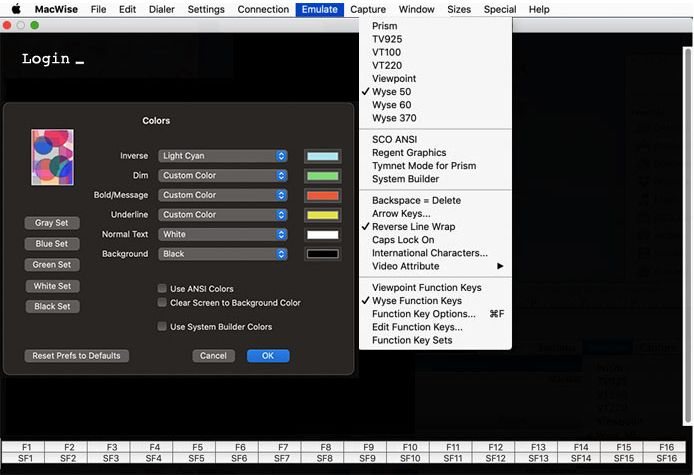Screen dimensions: 694x475
Task: Apply the Green Set preset
Action: coord(52,264)
